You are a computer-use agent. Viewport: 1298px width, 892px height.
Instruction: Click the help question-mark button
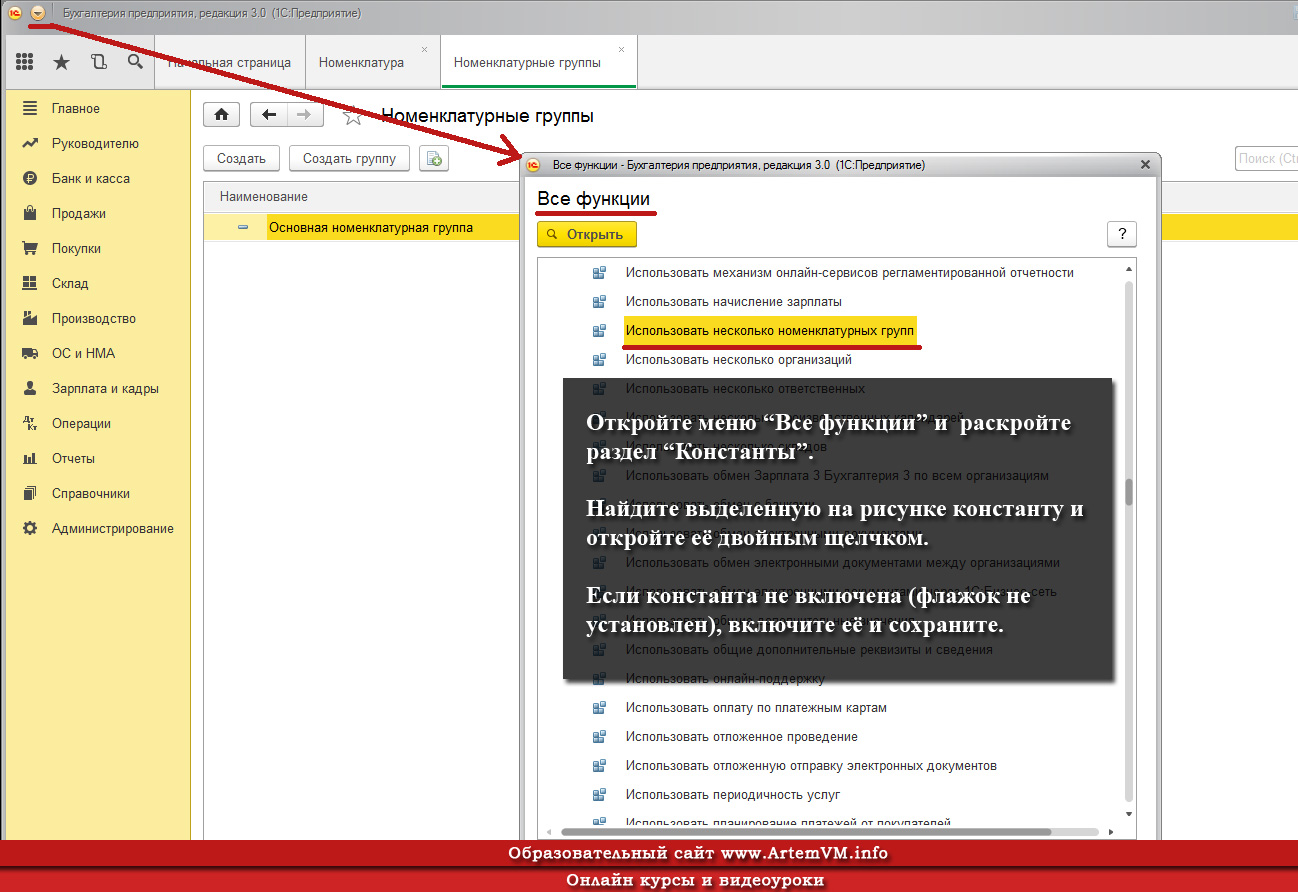[1122, 234]
